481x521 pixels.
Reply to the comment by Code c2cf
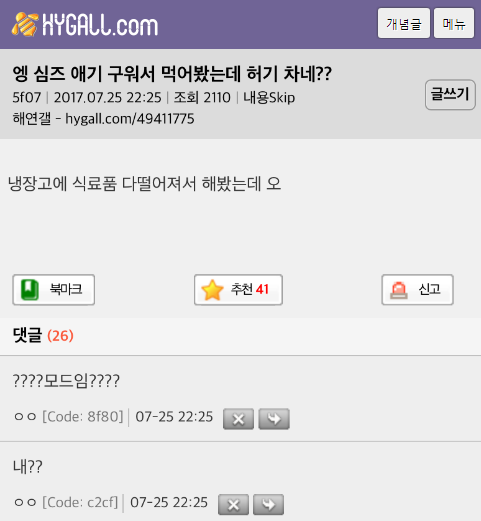point(269,505)
